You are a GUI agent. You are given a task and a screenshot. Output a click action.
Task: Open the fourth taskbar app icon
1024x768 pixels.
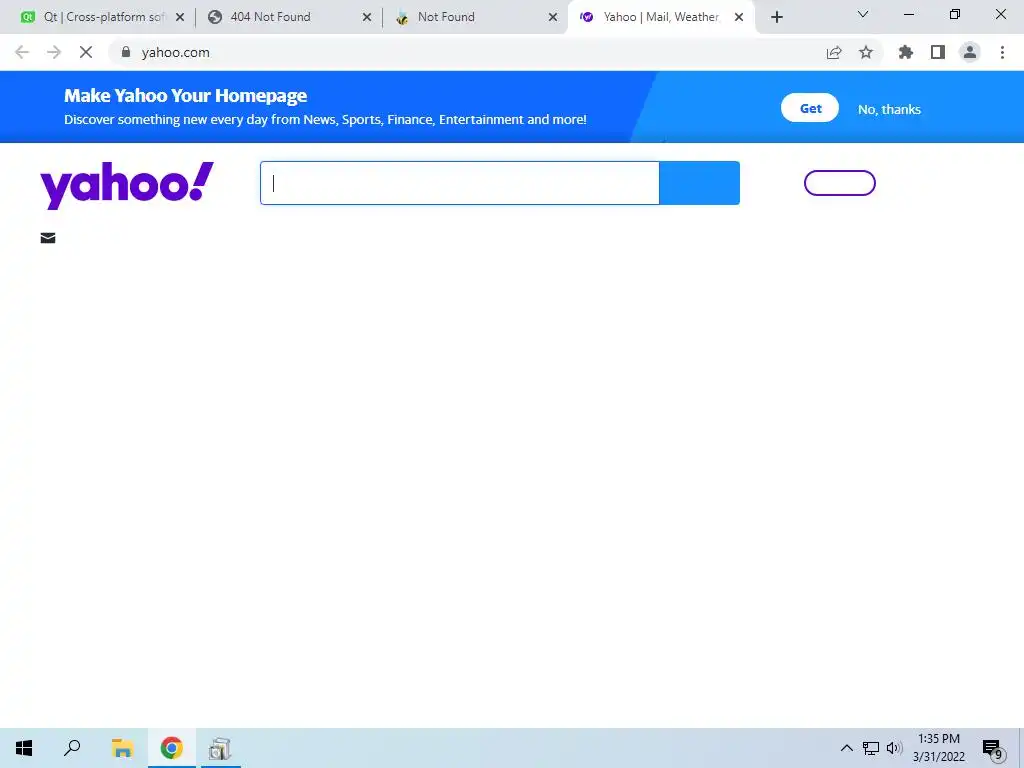pyautogui.click(x=220, y=748)
